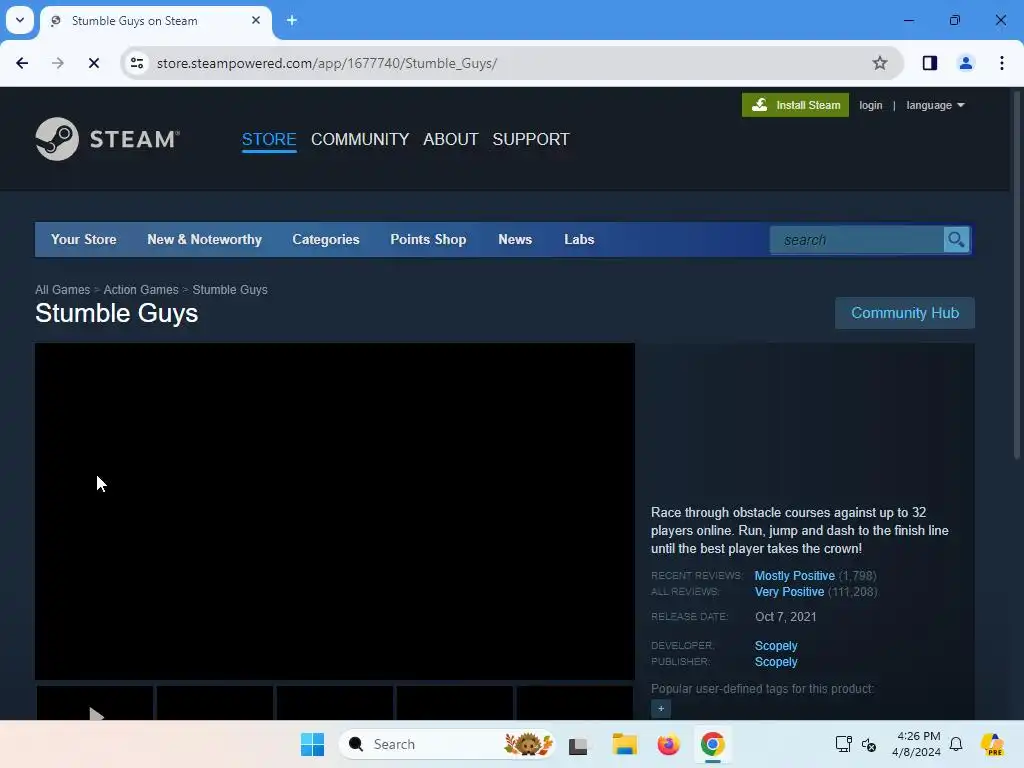Click the Steam store search field

[x=857, y=240]
